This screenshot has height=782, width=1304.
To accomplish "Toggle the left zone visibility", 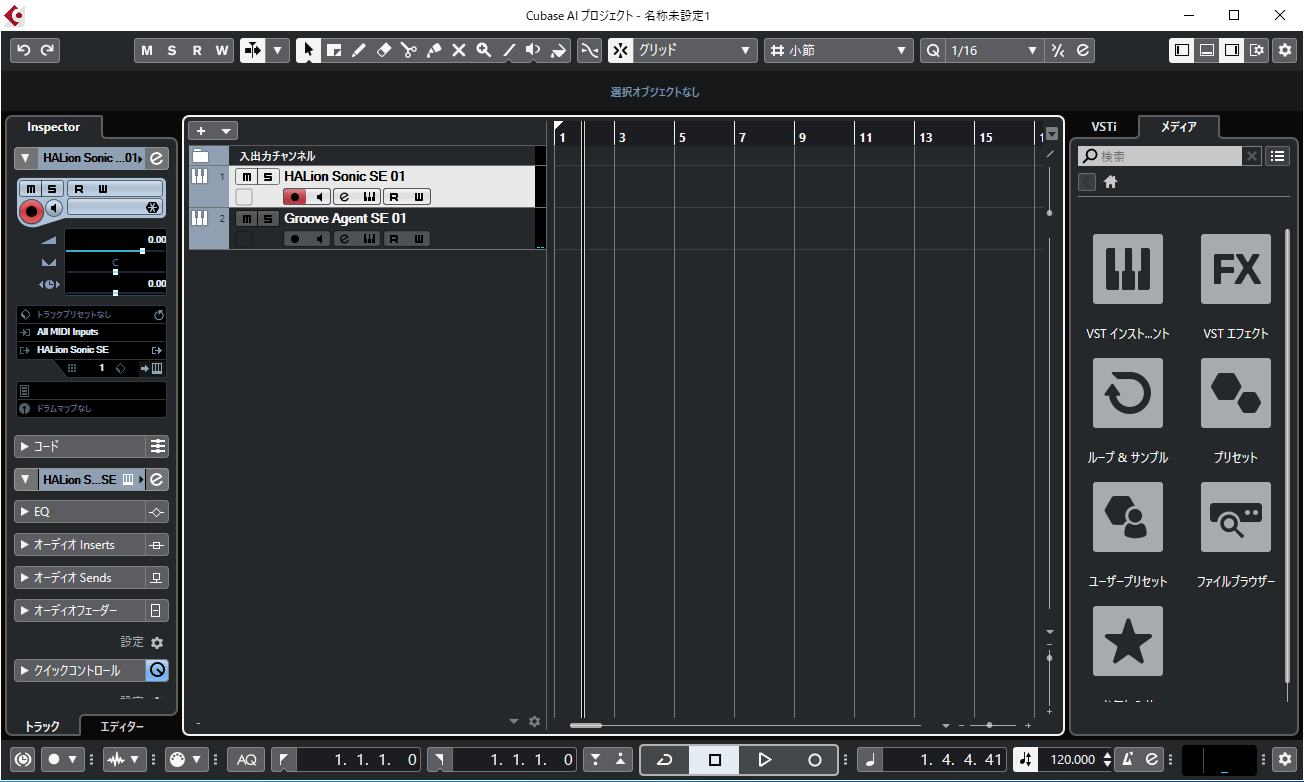I will (1183, 50).
